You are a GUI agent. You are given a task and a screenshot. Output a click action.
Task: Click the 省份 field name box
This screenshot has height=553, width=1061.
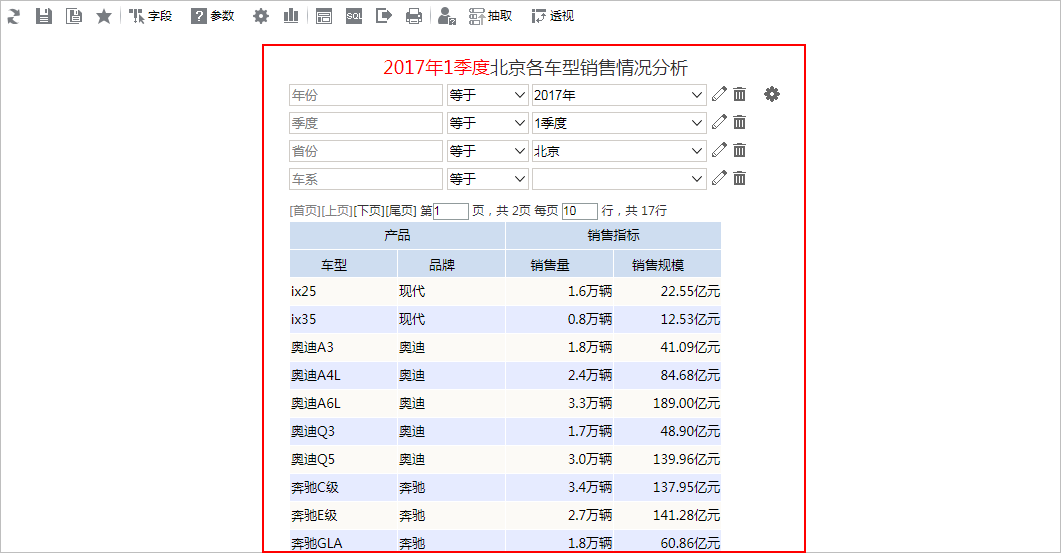pyautogui.click(x=366, y=151)
